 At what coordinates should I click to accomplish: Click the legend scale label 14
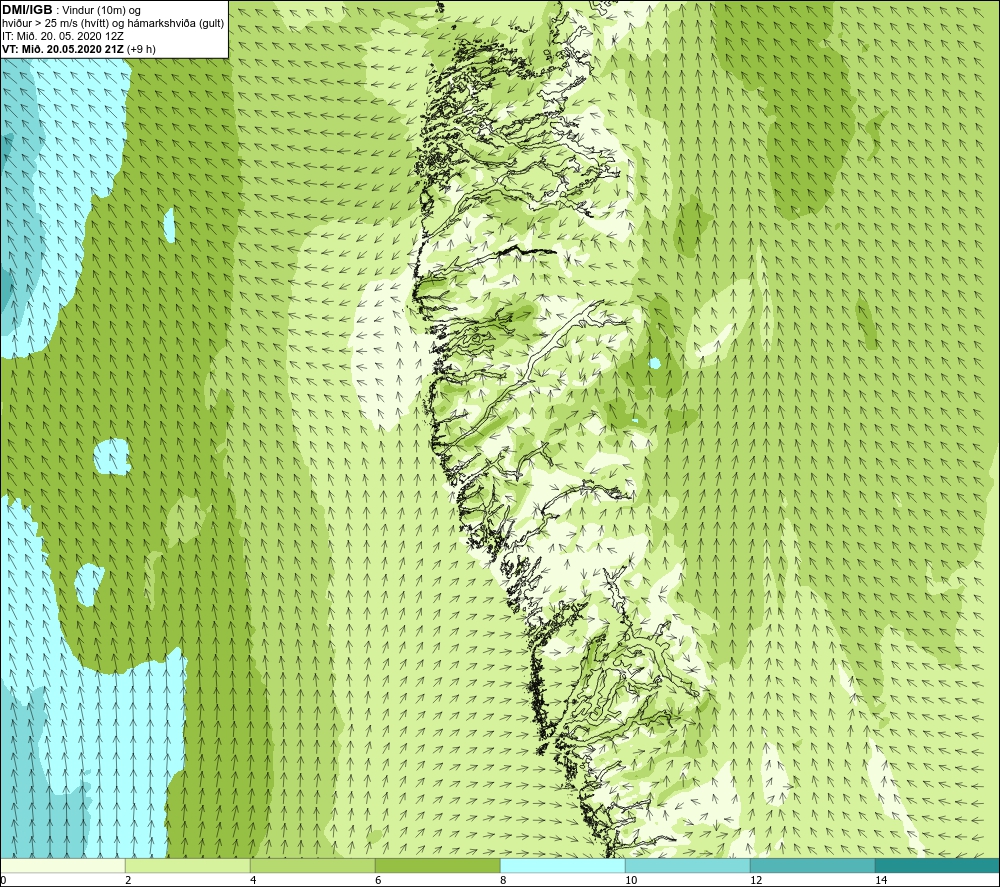click(x=881, y=881)
